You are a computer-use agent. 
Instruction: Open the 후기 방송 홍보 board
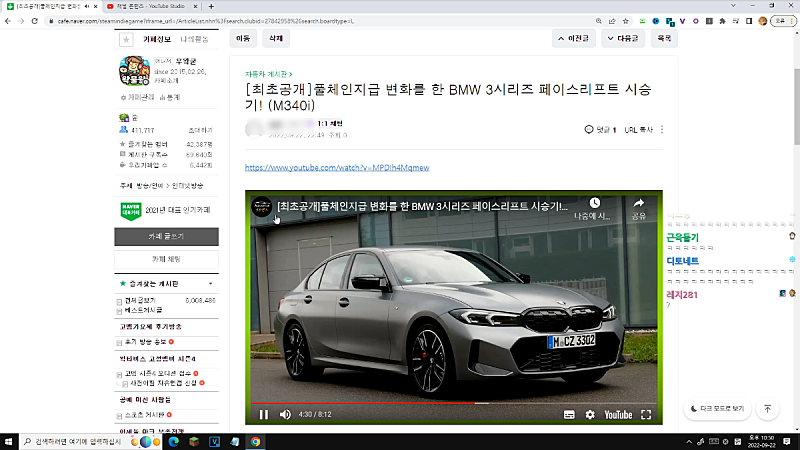tap(145, 342)
